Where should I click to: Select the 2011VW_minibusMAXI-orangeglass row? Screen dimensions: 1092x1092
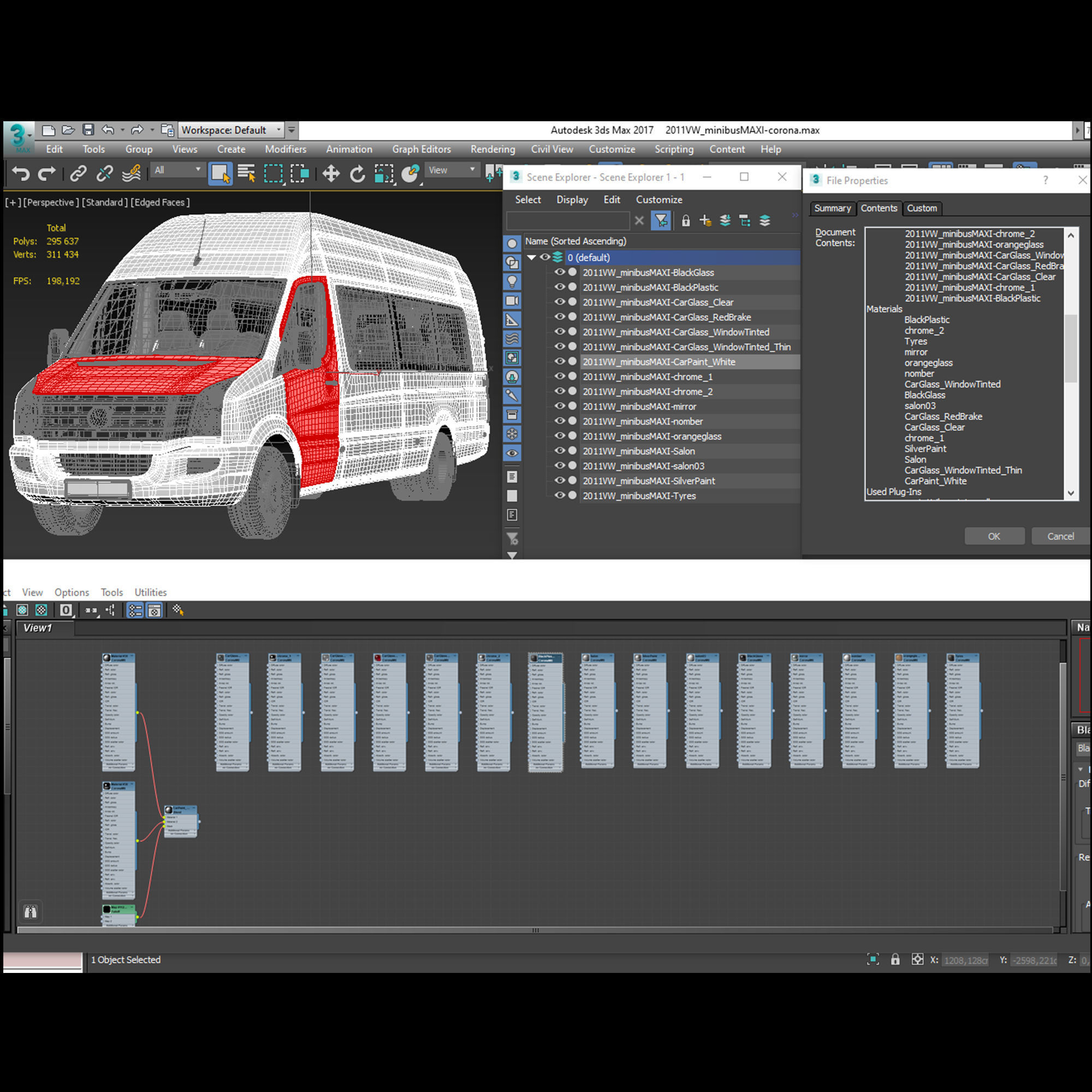[x=690, y=436]
